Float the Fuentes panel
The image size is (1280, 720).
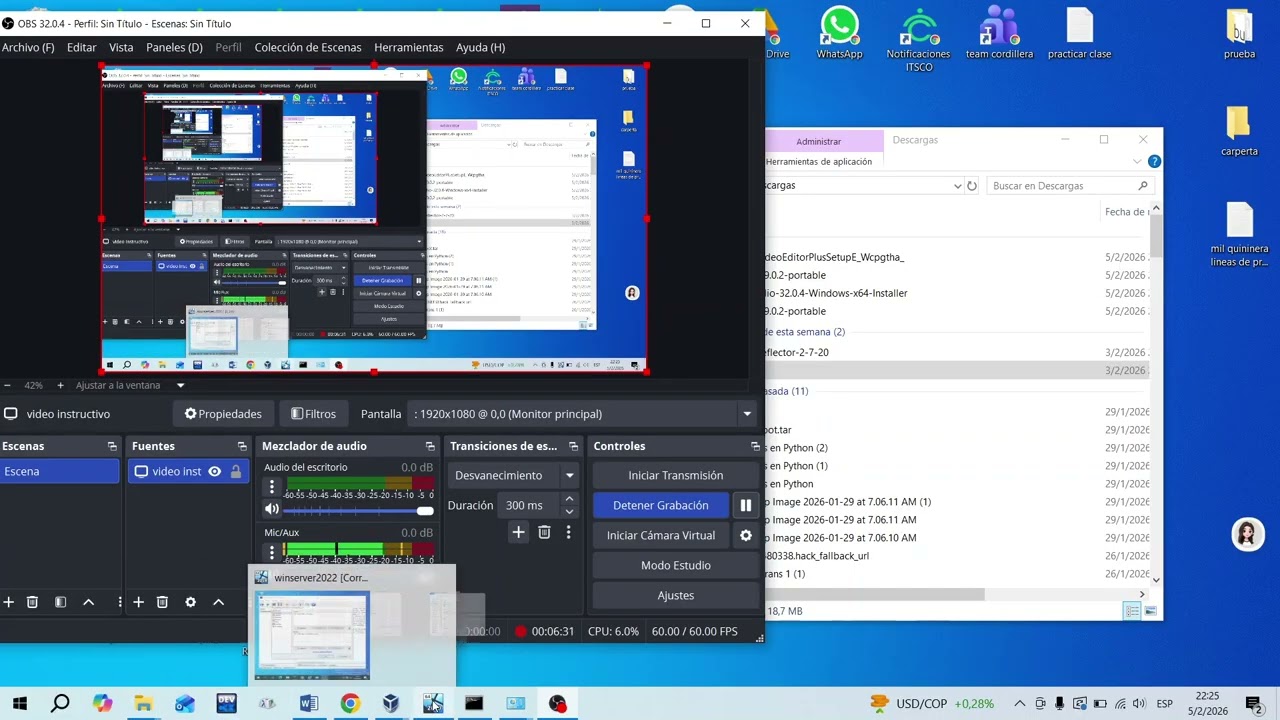coord(242,446)
